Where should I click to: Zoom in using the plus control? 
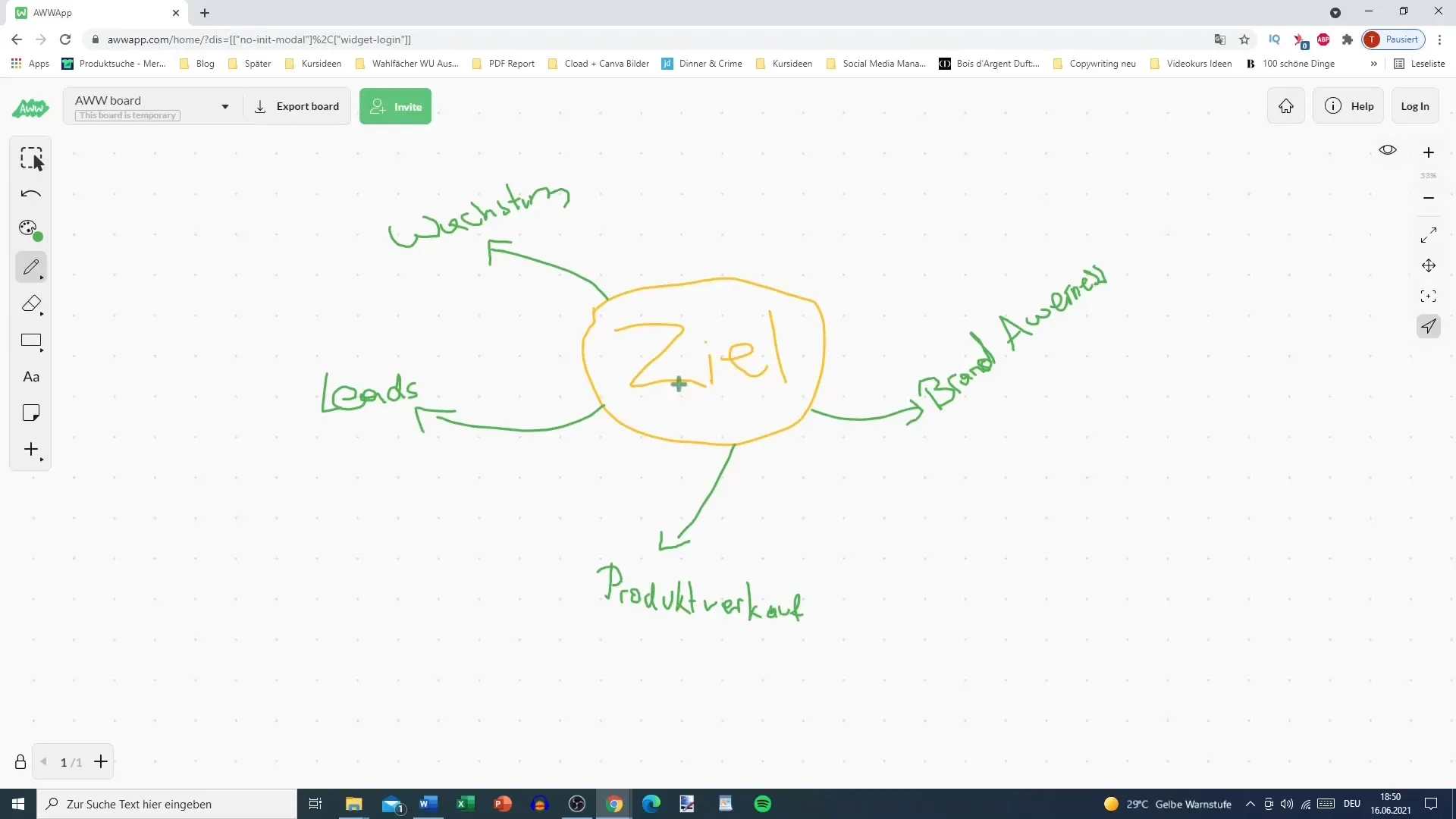[1429, 152]
